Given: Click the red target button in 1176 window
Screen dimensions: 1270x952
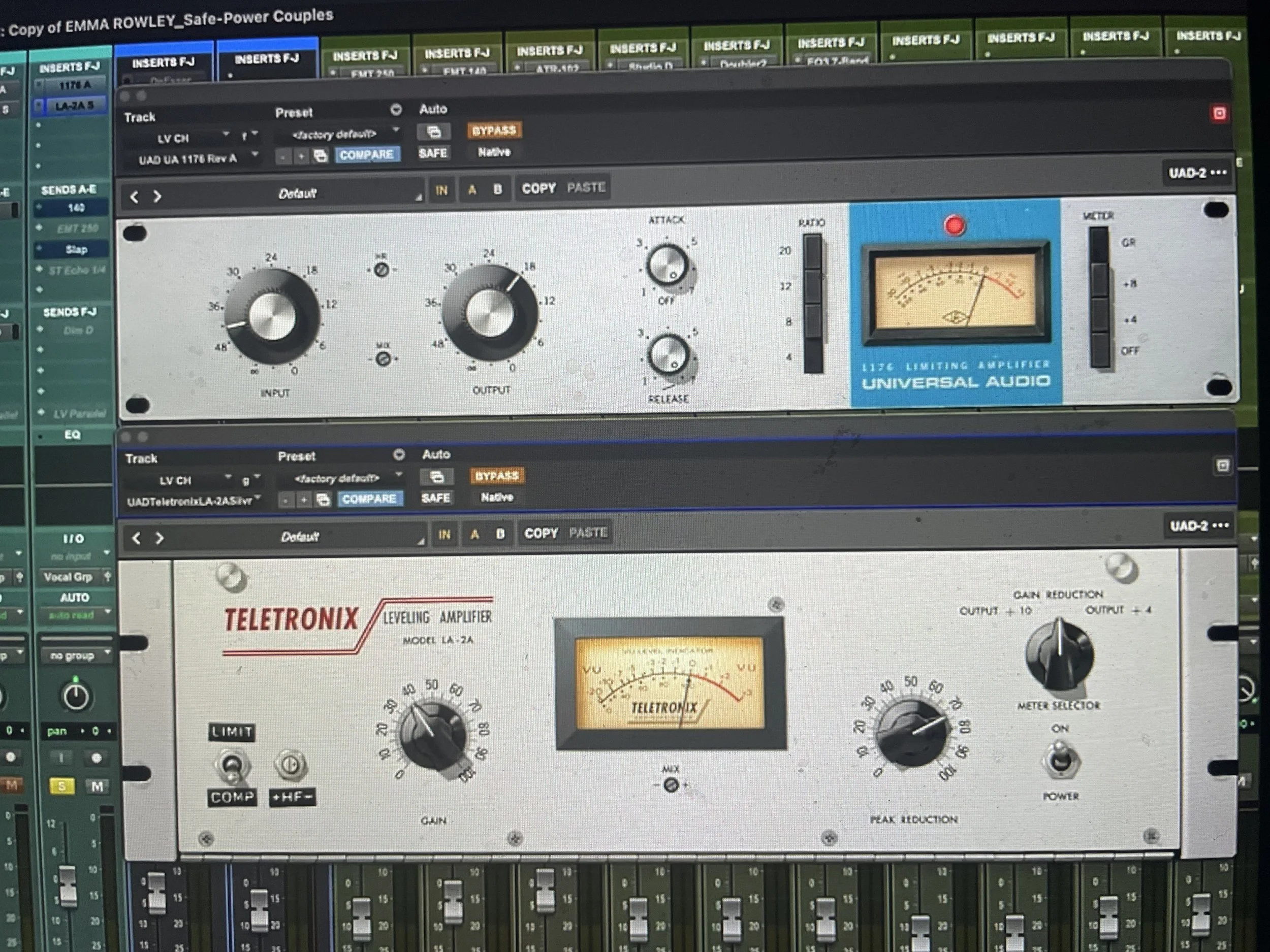Looking at the screenshot, I should pos(1220,114).
